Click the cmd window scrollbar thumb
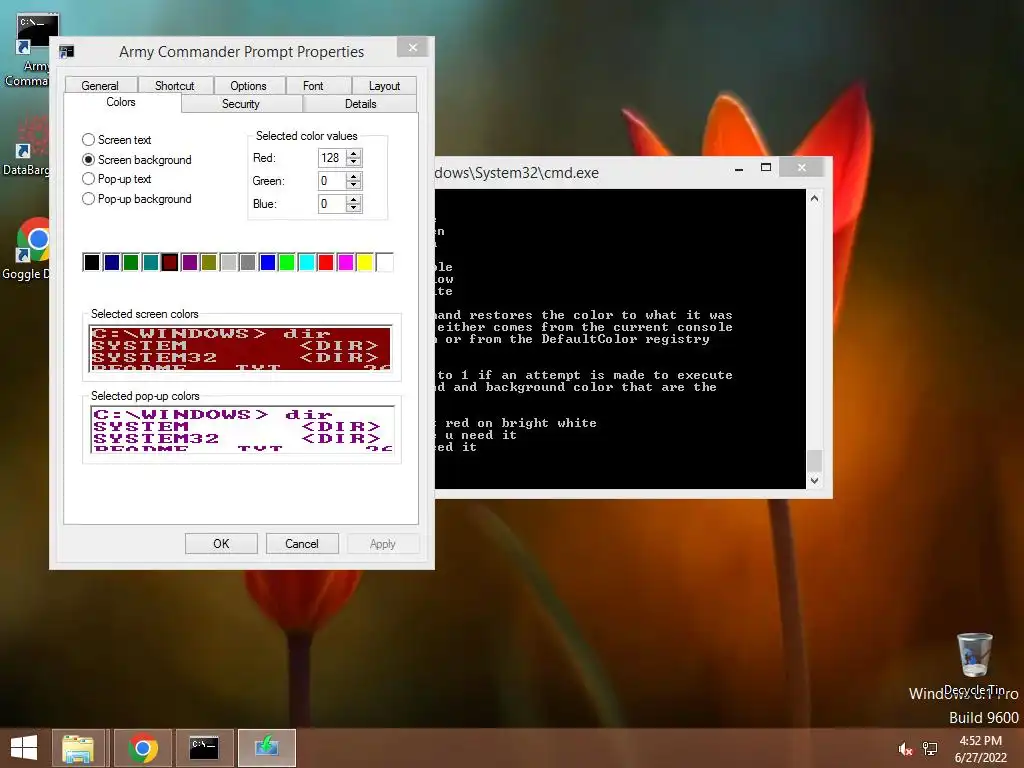 [814, 460]
